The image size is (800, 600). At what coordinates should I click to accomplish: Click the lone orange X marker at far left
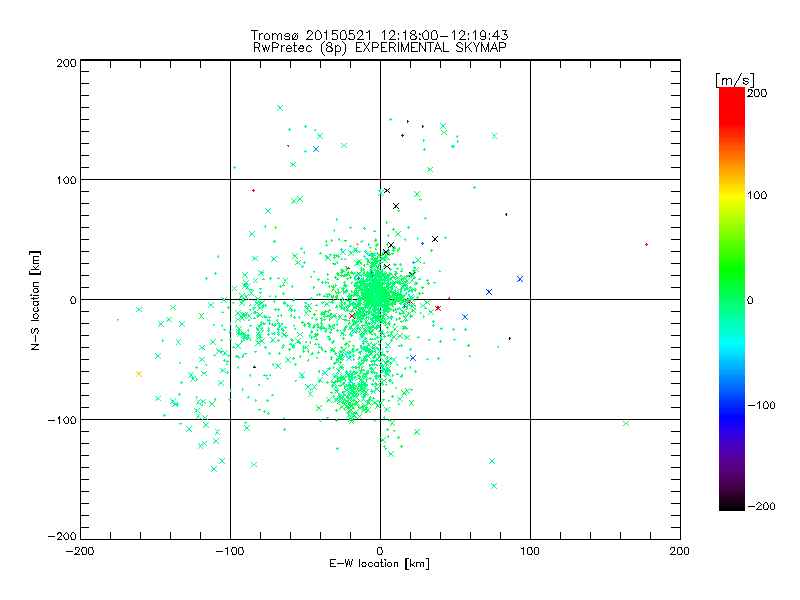[139, 374]
